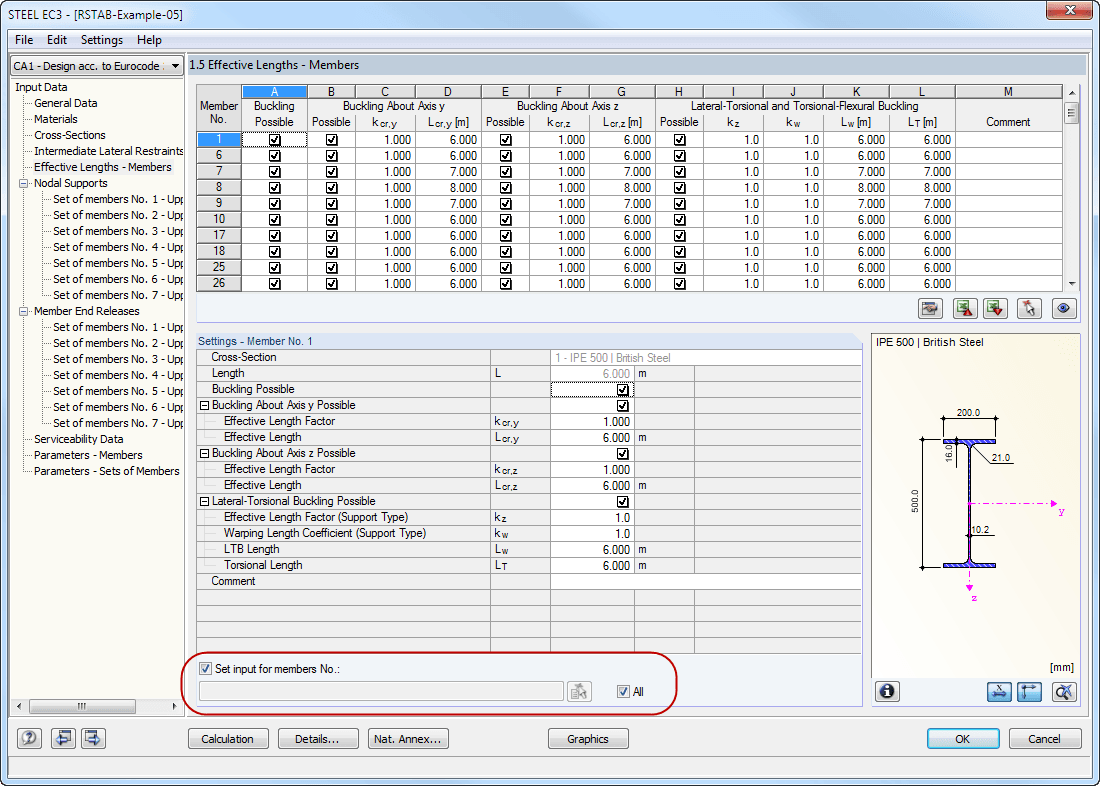Toggle Set input for members No. option

coord(205,669)
